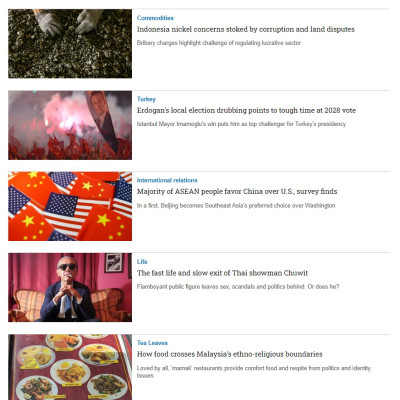
Task: Open the Commodities category link
Action: (x=155, y=18)
